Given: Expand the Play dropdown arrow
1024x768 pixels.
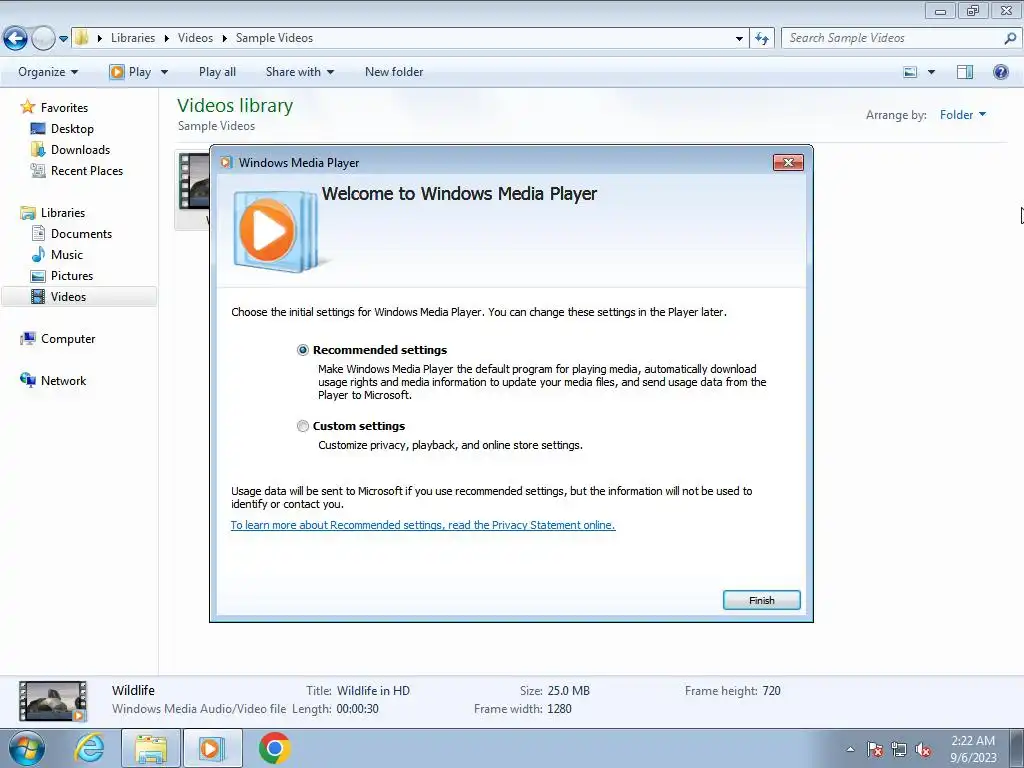Looking at the screenshot, I should [x=164, y=72].
